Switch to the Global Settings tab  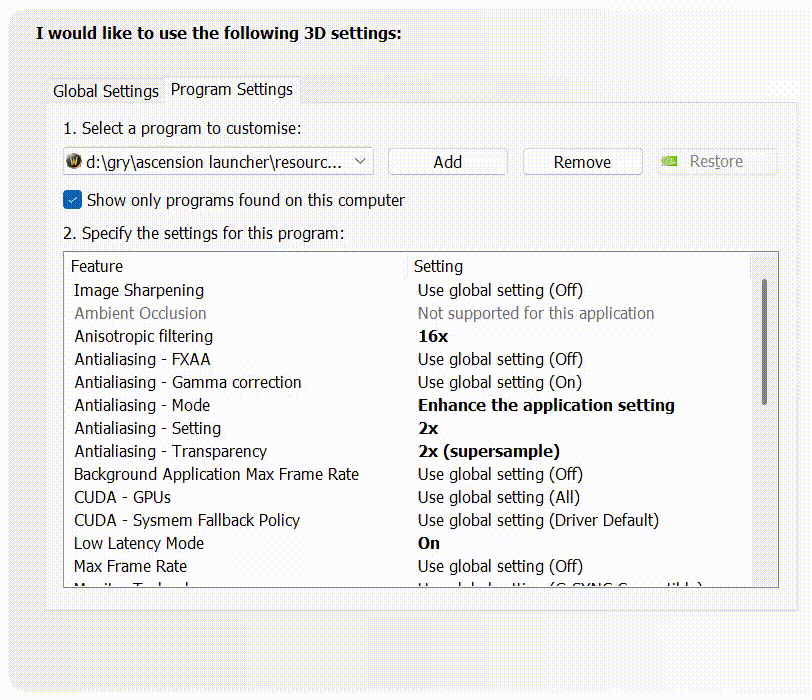pyautogui.click(x=105, y=91)
